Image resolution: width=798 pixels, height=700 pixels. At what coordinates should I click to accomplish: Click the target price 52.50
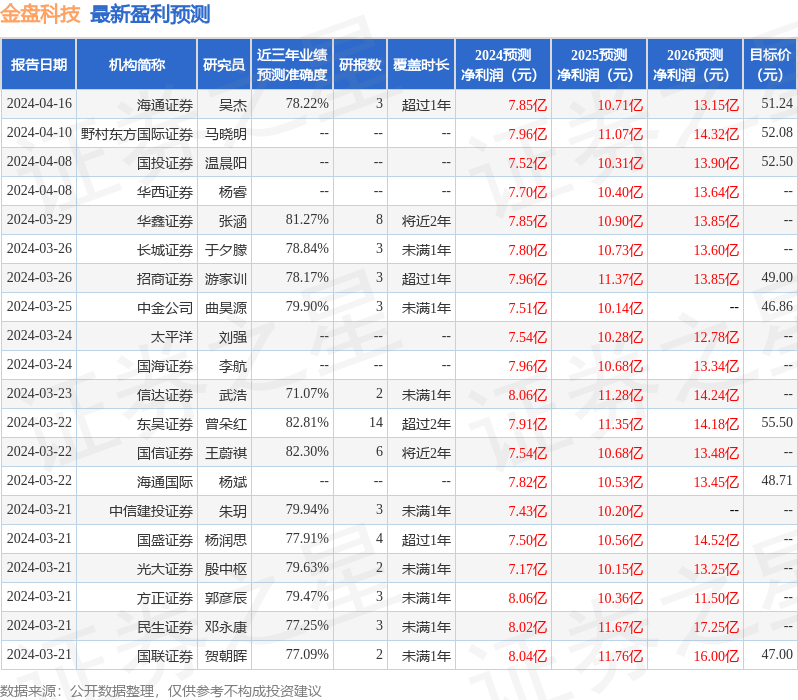click(777, 161)
